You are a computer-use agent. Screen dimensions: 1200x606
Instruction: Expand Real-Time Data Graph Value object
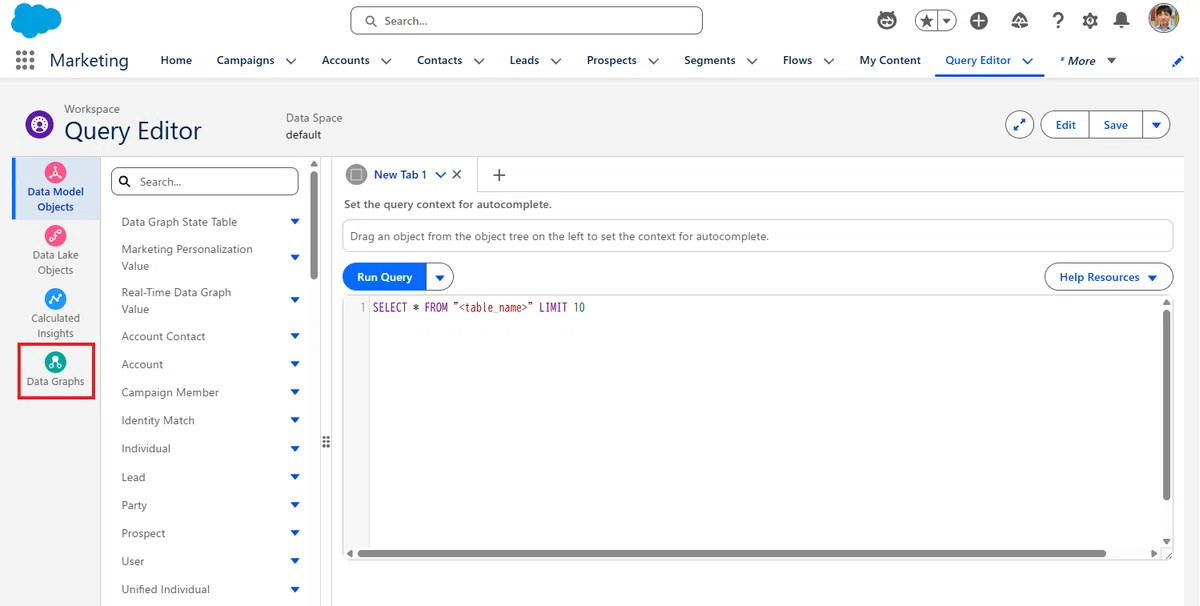tap(295, 300)
